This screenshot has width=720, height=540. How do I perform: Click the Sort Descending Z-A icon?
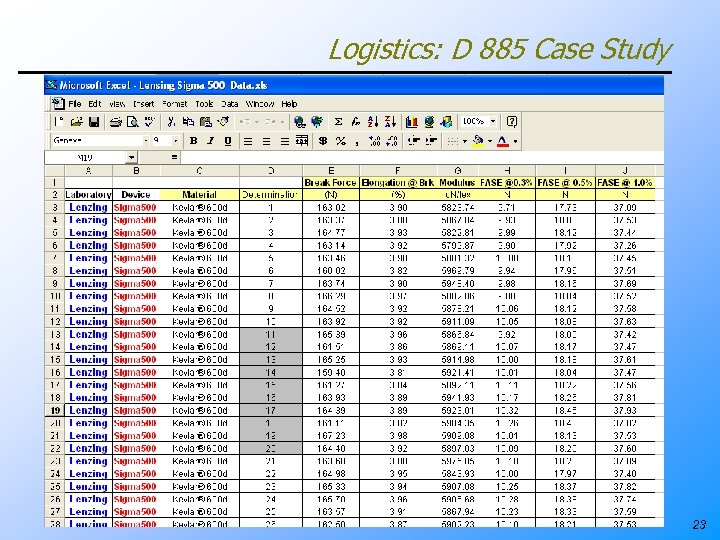coord(390,122)
